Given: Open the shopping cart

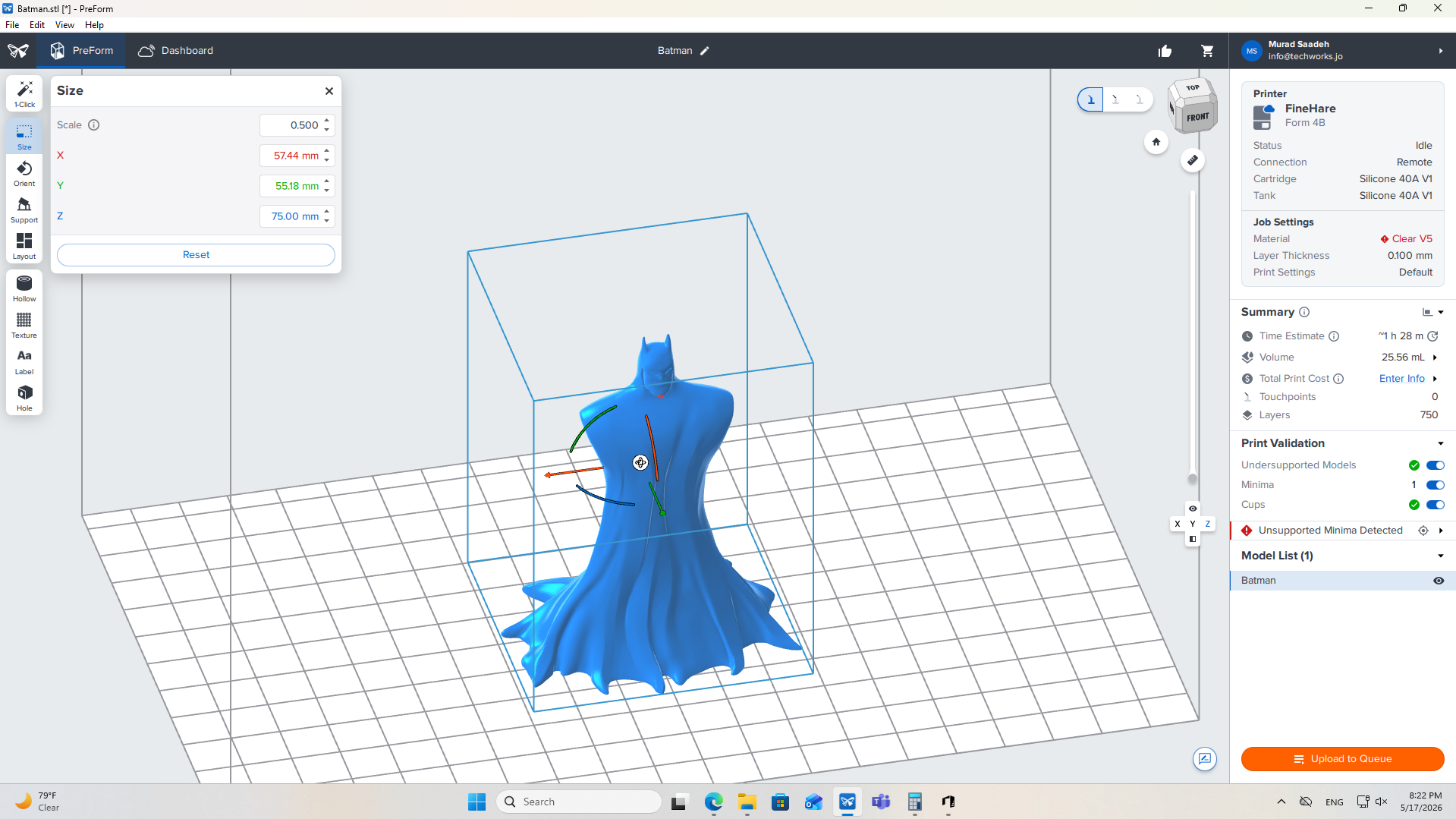Looking at the screenshot, I should point(1207,51).
